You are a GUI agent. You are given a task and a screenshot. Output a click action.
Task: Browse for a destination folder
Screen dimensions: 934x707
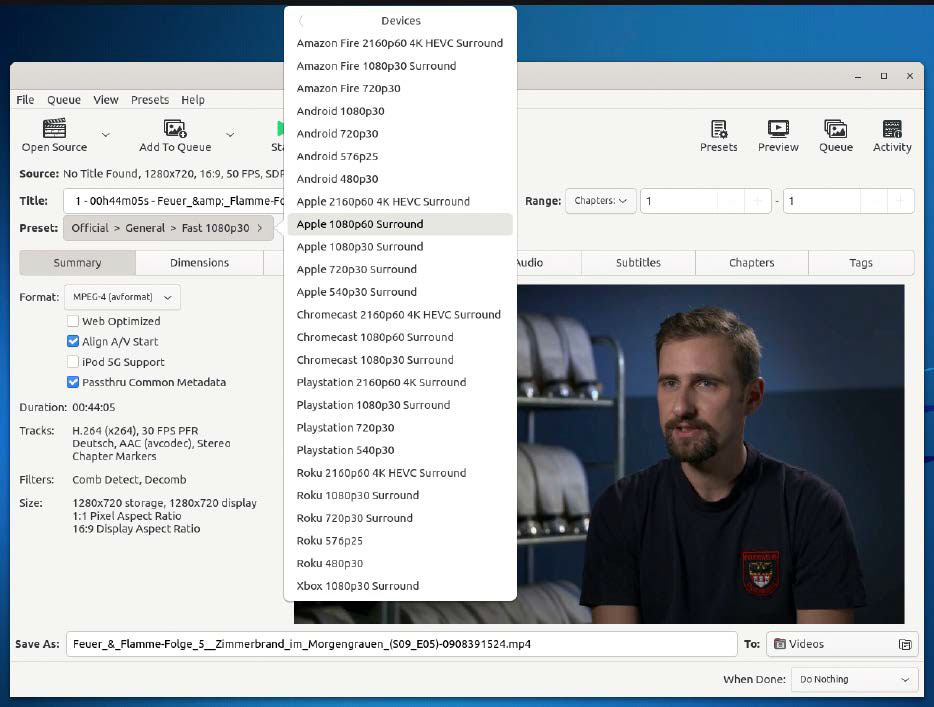[x=905, y=644]
